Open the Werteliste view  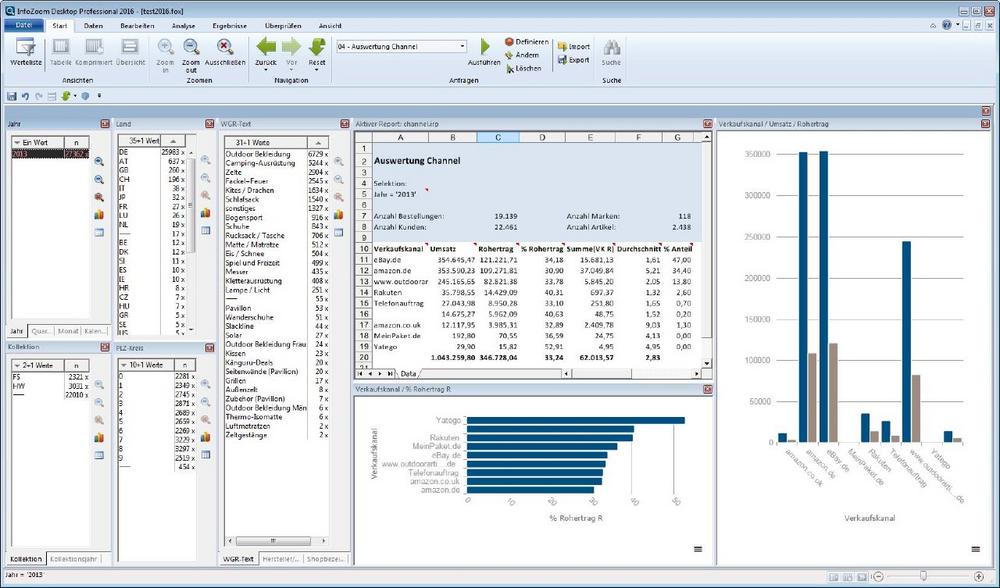point(26,52)
